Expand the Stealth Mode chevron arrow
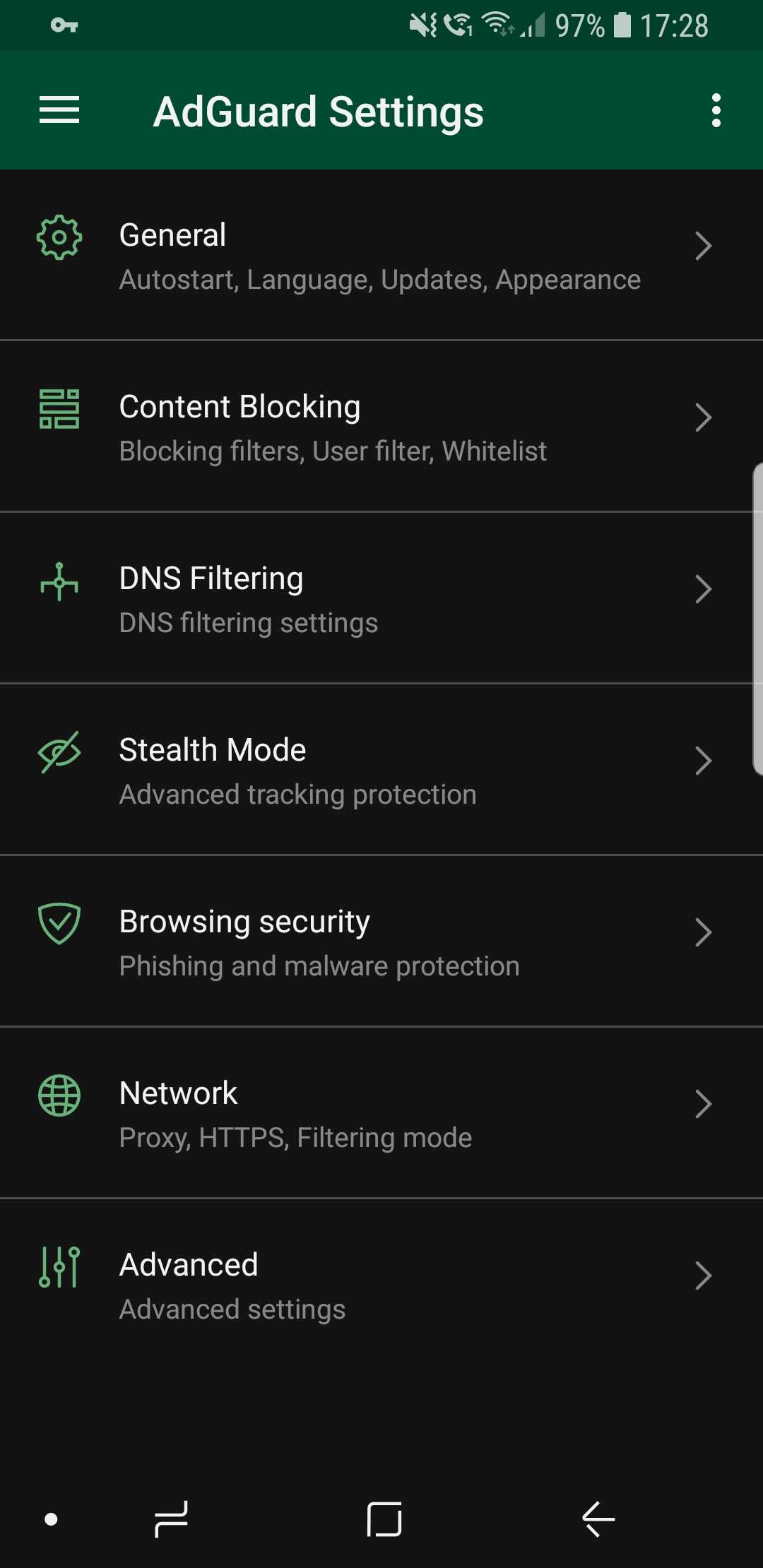The image size is (763, 1568). [x=703, y=761]
